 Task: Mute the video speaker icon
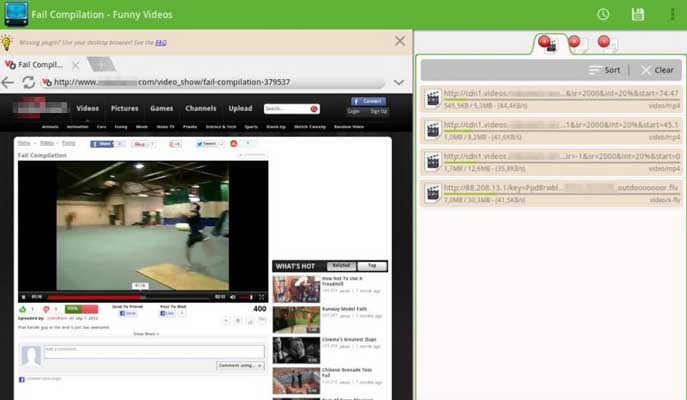point(233,297)
